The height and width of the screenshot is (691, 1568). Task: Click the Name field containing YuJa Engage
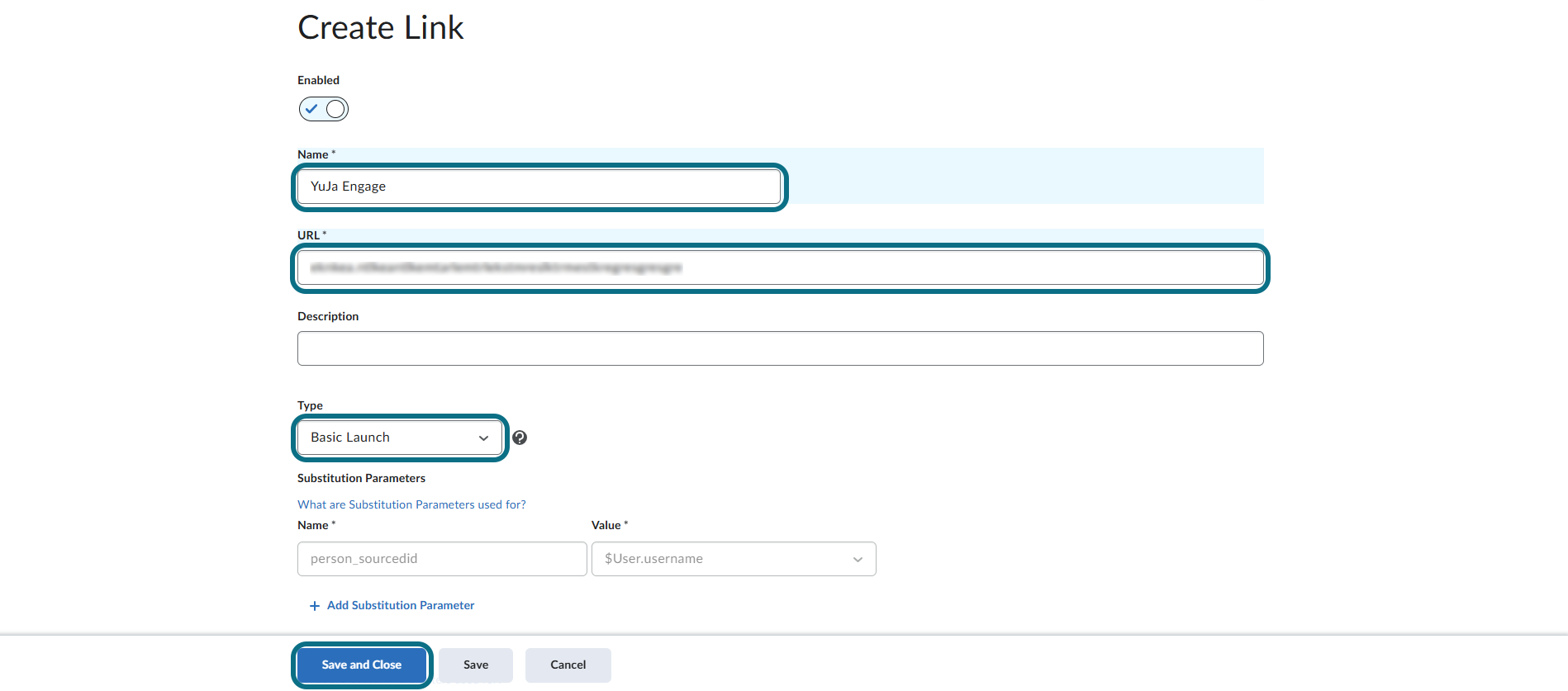539,187
